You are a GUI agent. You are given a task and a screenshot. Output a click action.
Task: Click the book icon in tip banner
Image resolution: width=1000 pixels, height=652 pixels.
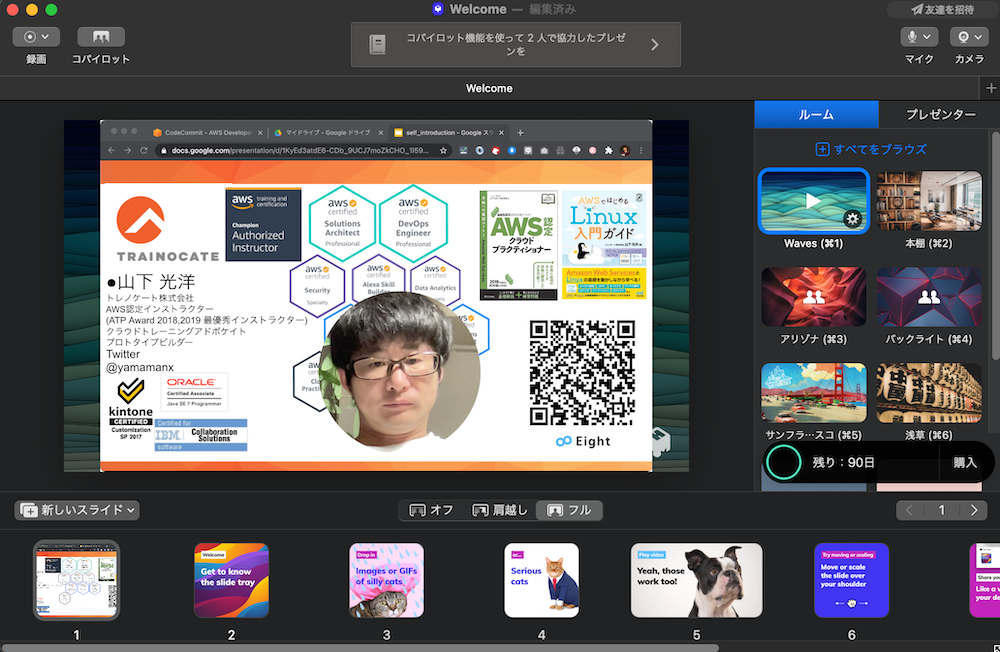tap(378, 45)
